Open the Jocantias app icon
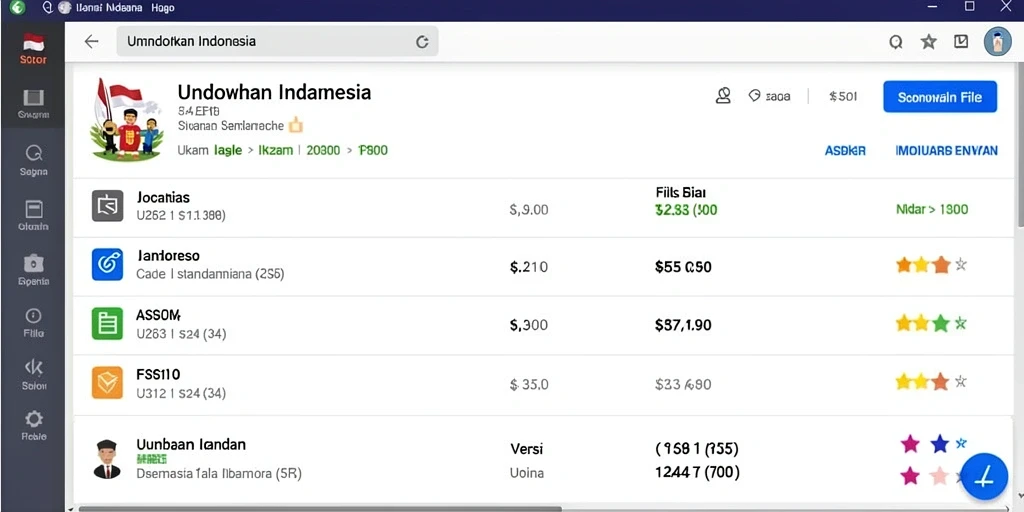The width and height of the screenshot is (1024, 512). click(x=107, y=206)
